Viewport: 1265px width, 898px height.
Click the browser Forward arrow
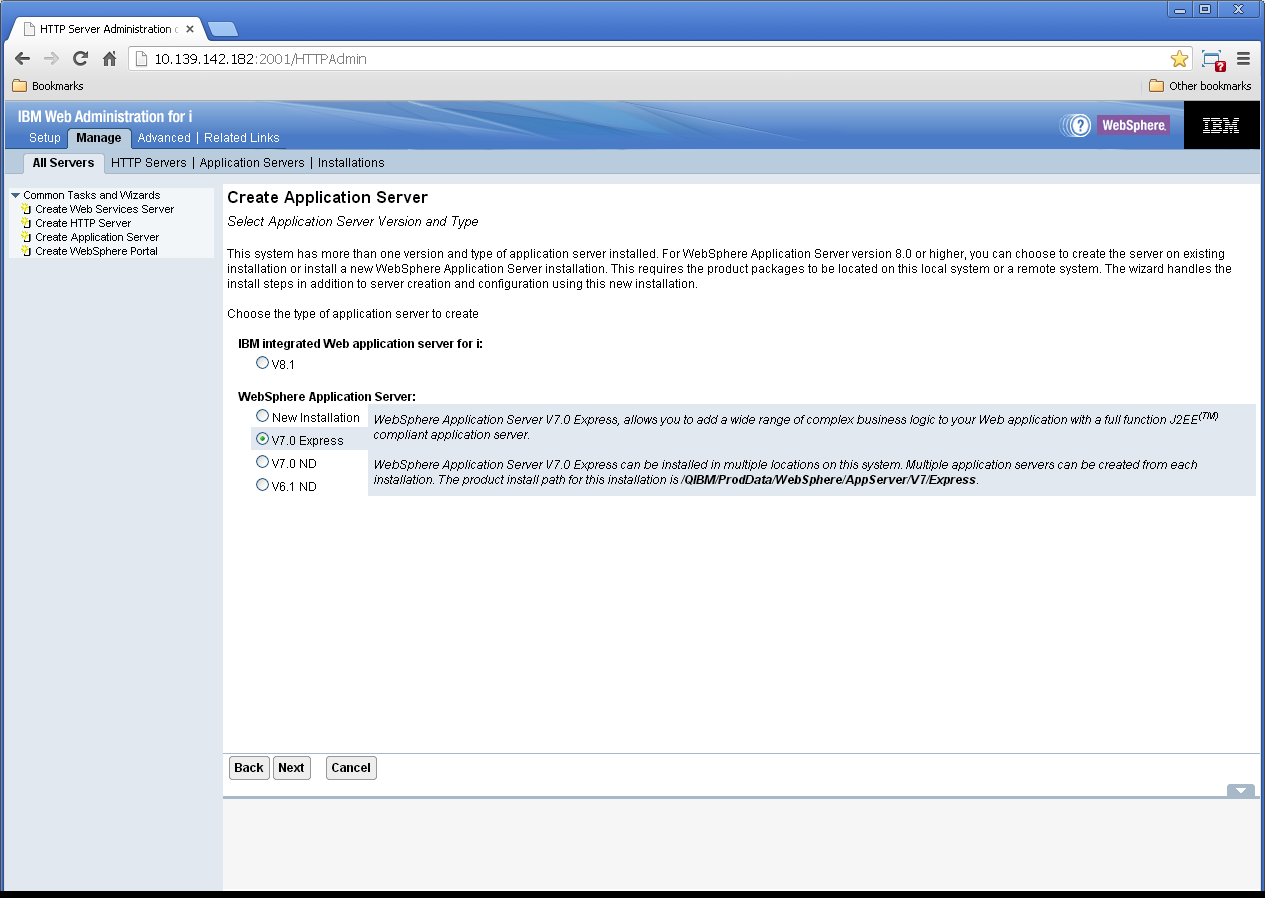pos(51,59)
